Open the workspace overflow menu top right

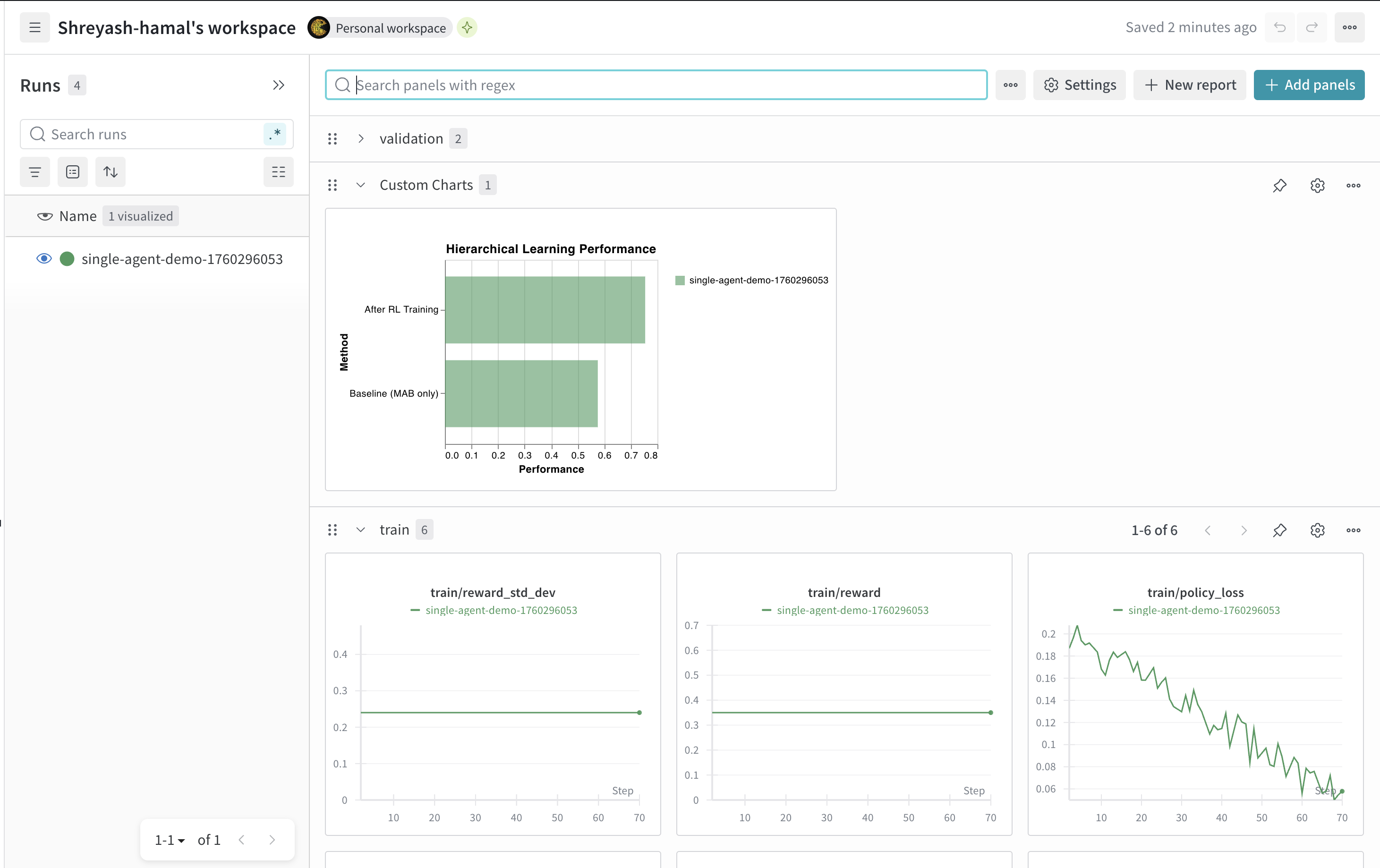point(1349,27)
